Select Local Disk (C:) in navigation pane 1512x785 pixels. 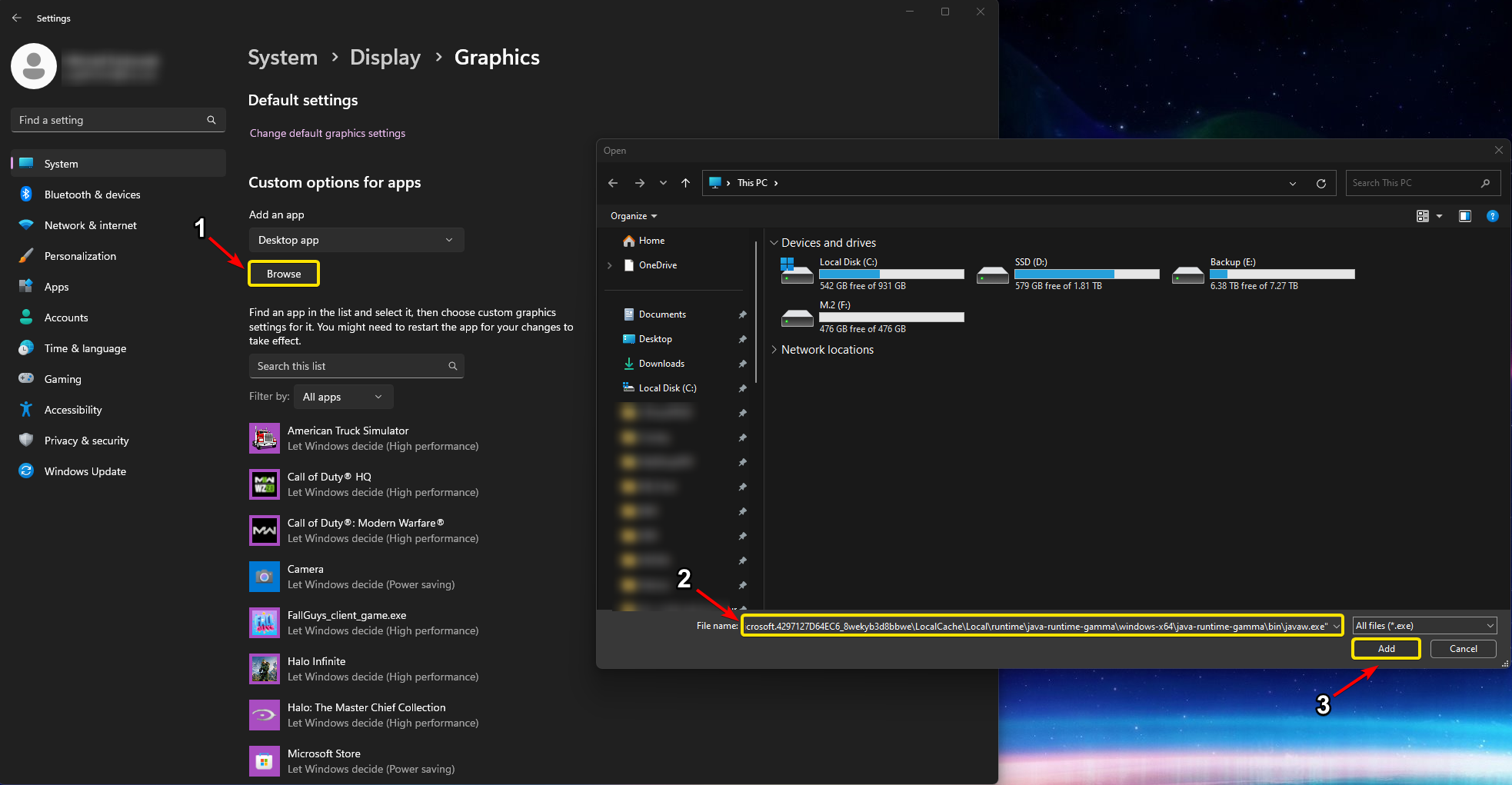point(668,388)
